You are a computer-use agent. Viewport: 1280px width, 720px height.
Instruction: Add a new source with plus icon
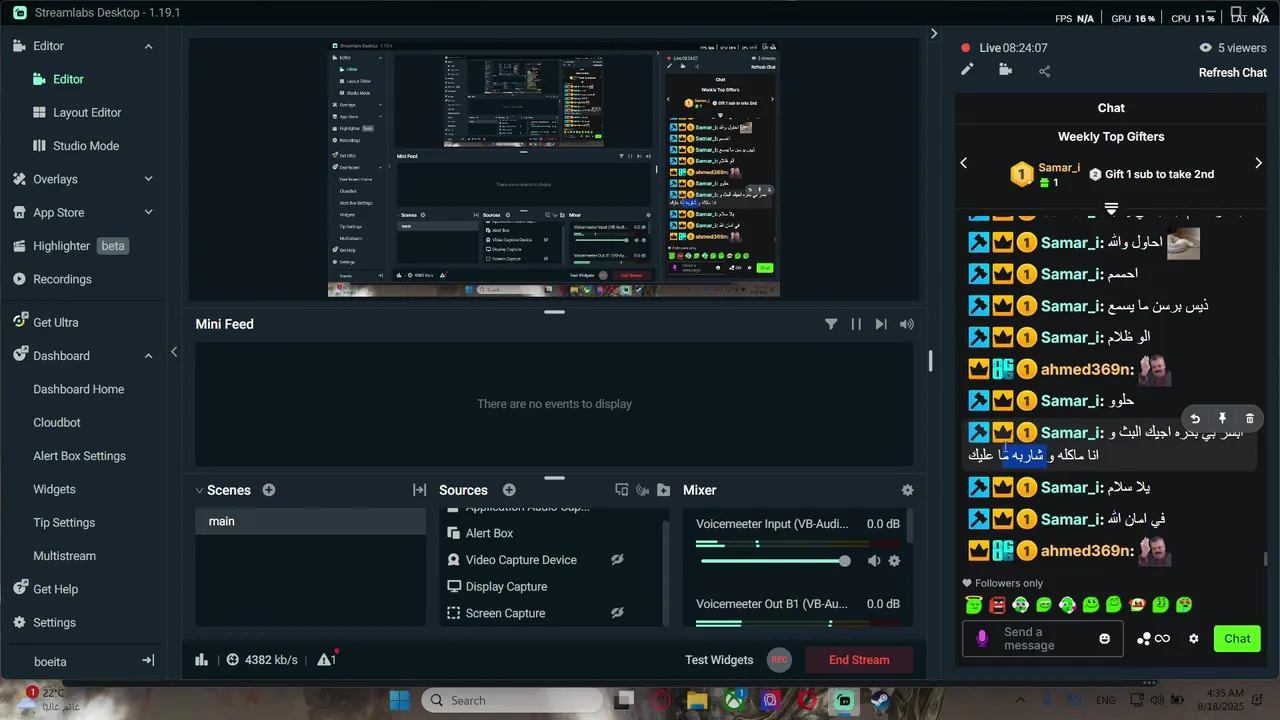coord(509,490)
